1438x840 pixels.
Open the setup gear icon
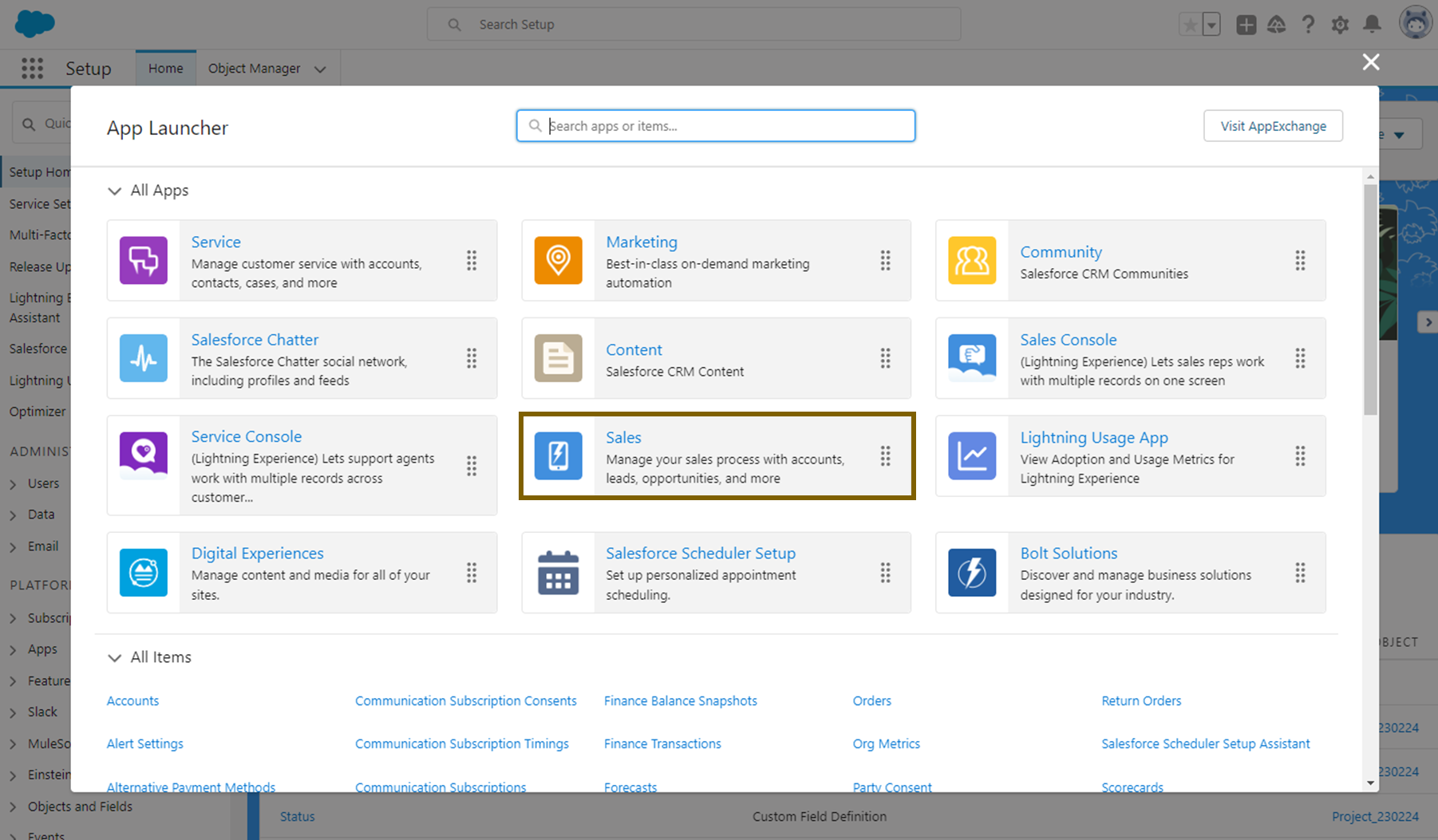[x=1340, y=25]
